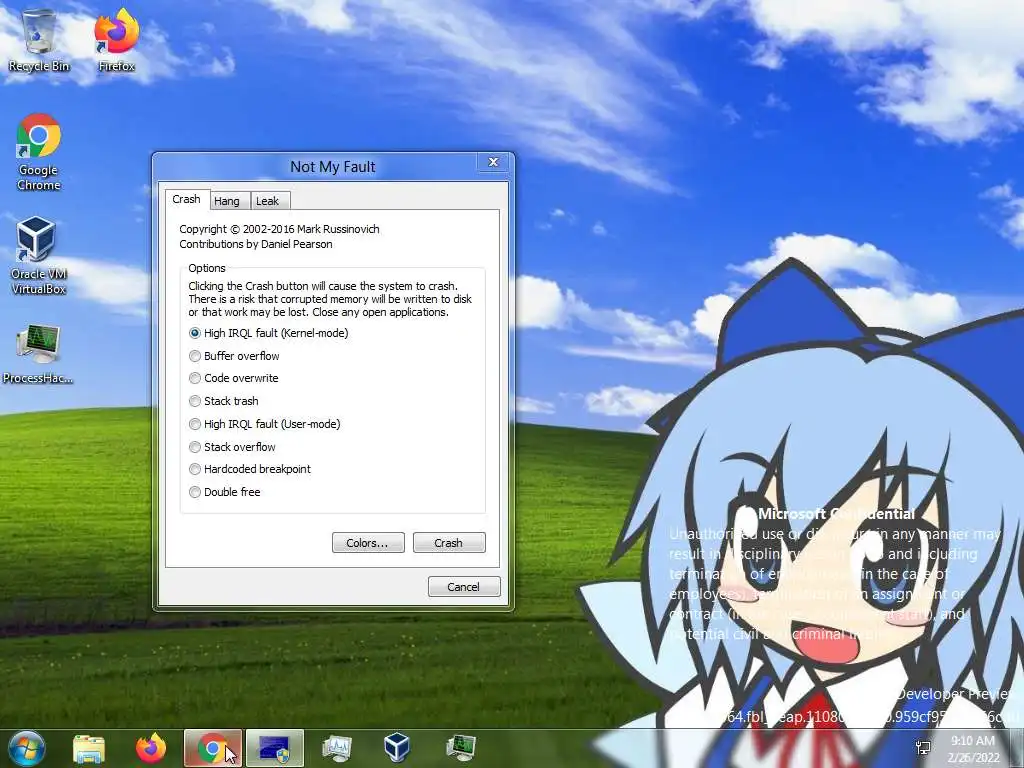Viewport: 1024px width, 768px height.
Task: Close the Not My Fault window
Action: [x=494, y=162]
